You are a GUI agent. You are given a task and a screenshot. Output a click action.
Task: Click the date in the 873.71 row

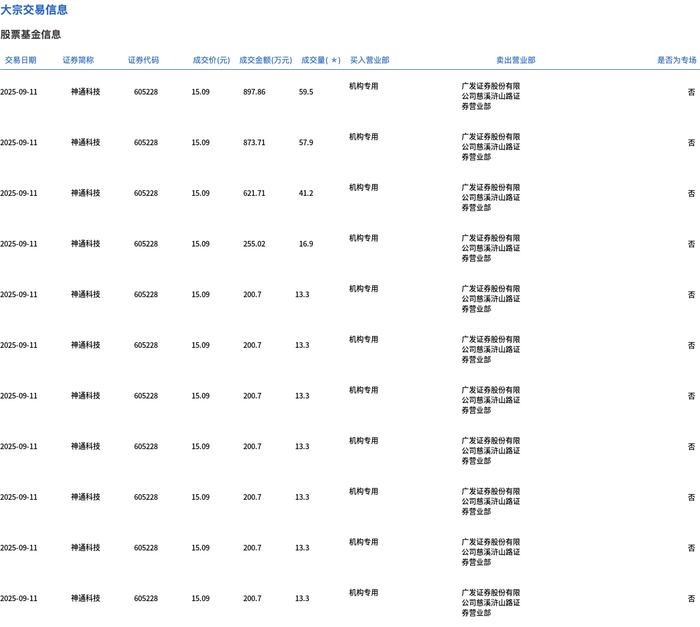tap(19, 142)
